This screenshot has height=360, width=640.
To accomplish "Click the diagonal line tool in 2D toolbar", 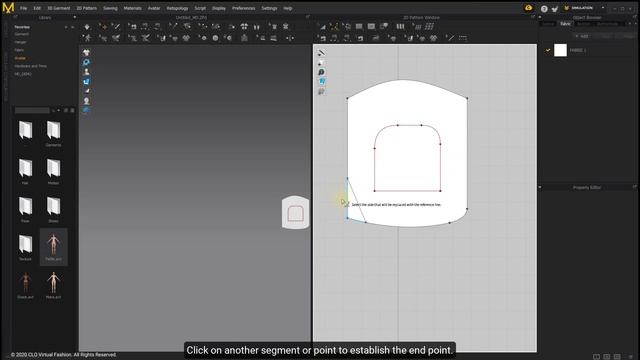I will pyautogui.click(x=451, y=38).
